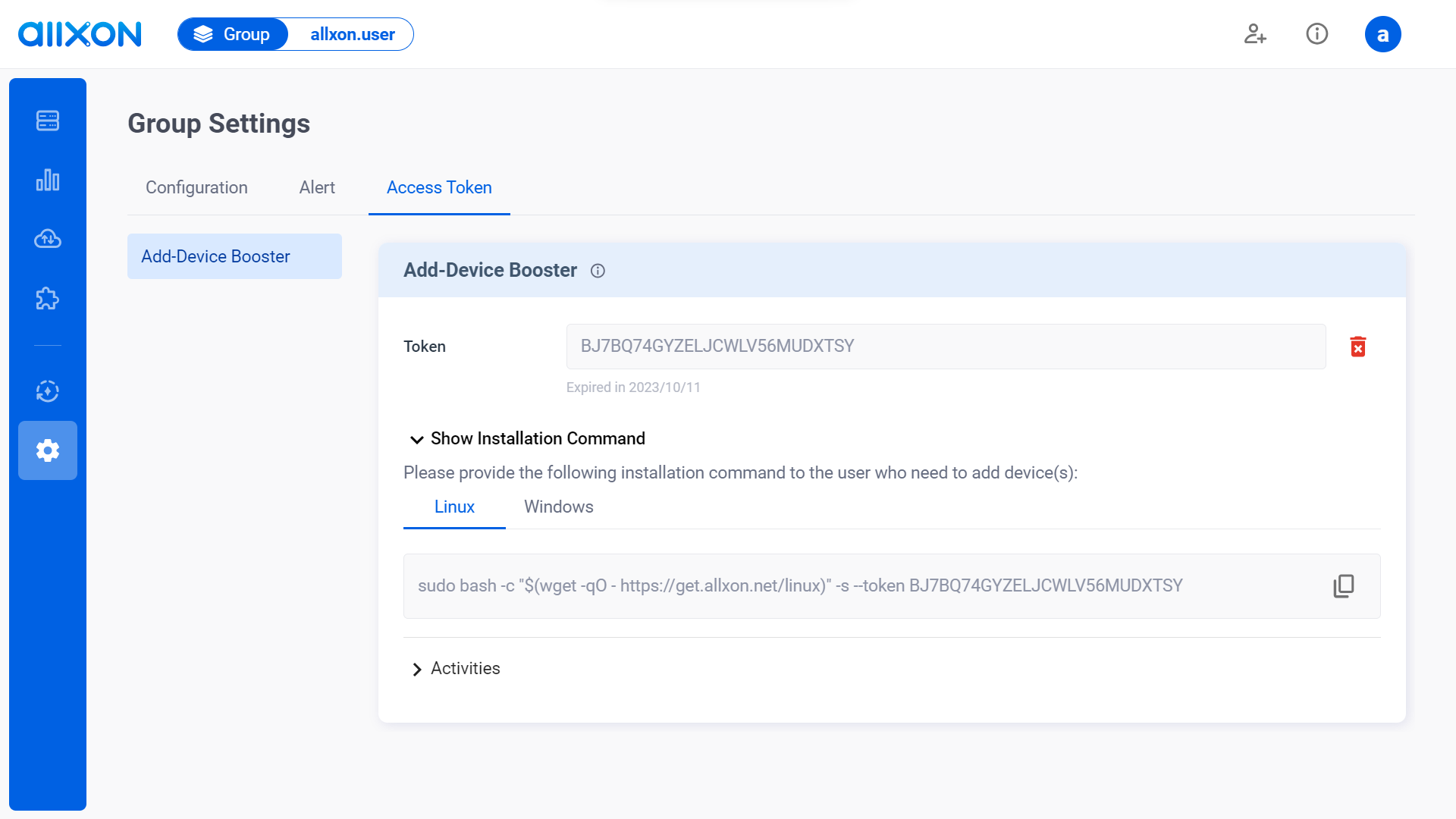Select Add-Device Booster in the side list
1456x819 pixels.
tap(234, 256)
